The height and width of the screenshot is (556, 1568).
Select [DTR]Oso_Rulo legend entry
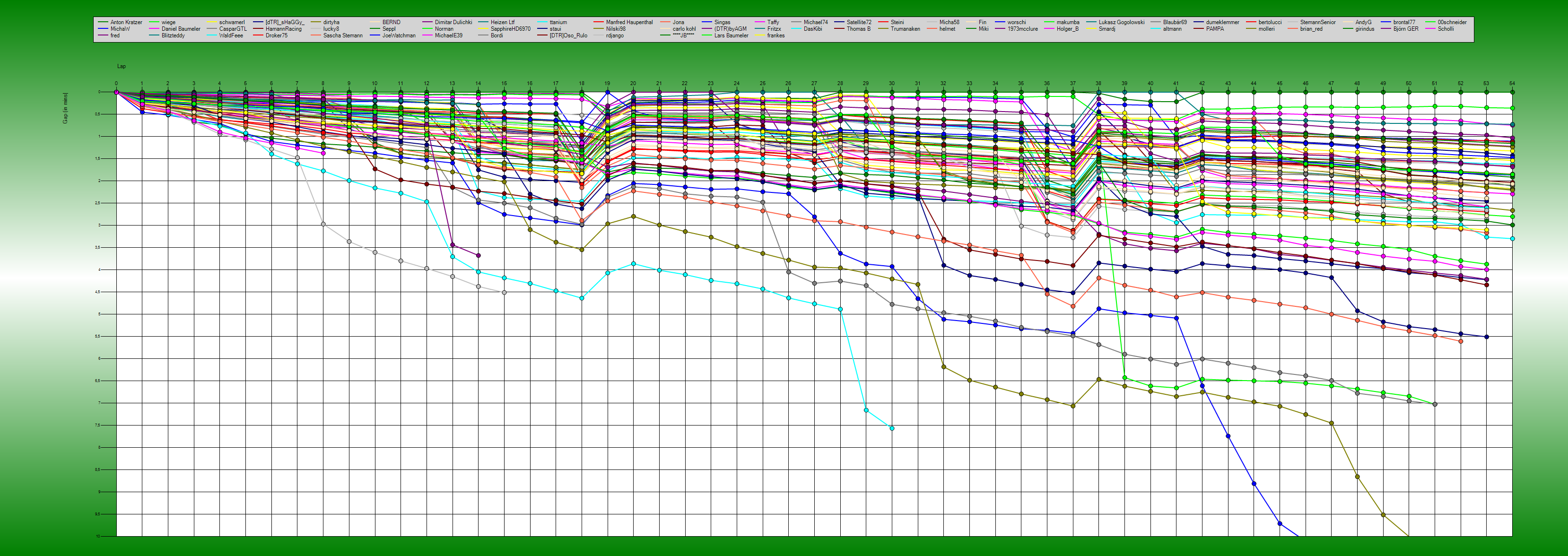click(568, 36)
